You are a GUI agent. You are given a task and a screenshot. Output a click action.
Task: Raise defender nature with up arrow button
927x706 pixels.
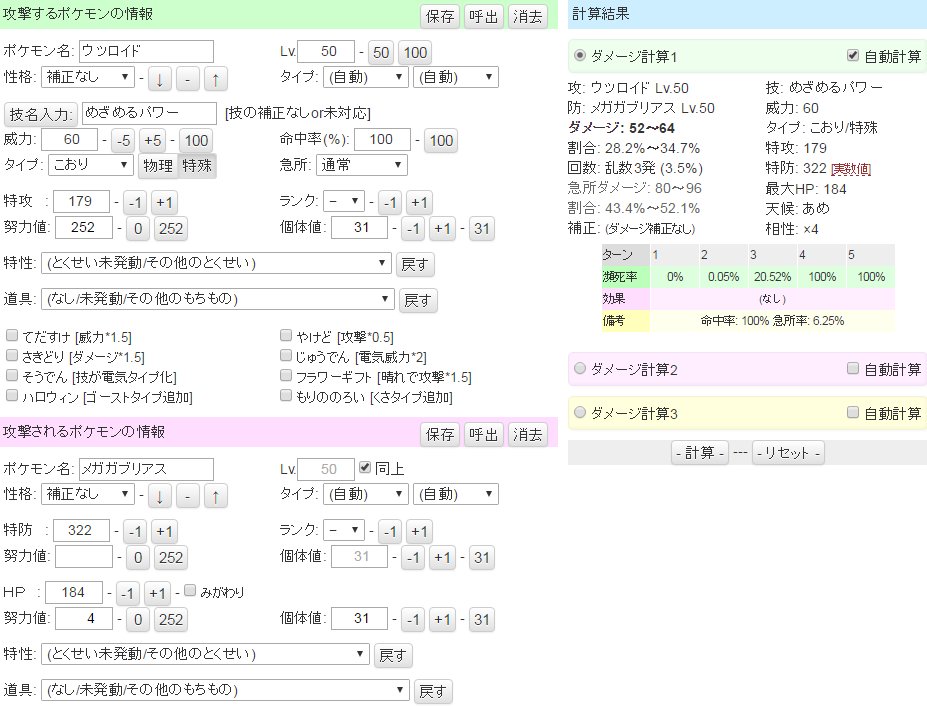point(216,496)
